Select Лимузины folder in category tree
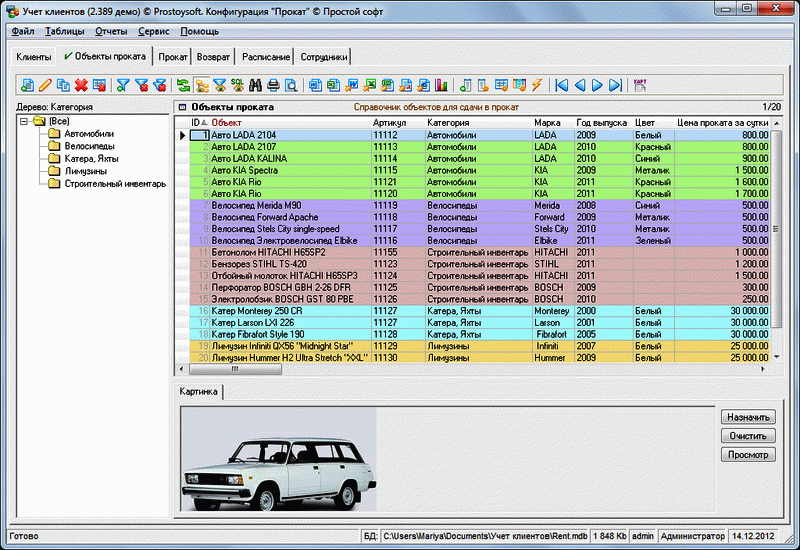This screenshot has width=800, height=550. click(86, 171)
